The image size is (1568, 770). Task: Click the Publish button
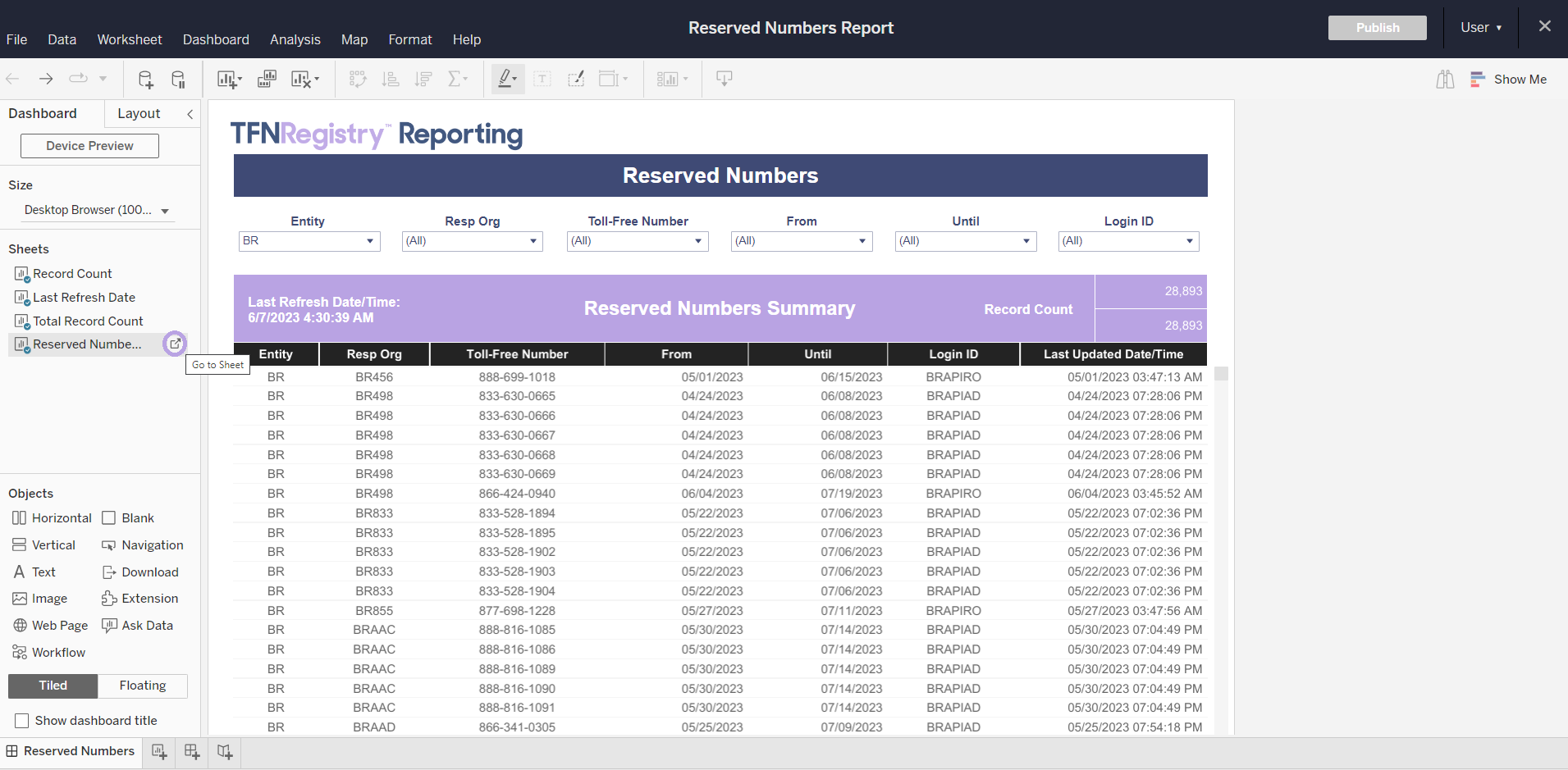click(1377, 27)
